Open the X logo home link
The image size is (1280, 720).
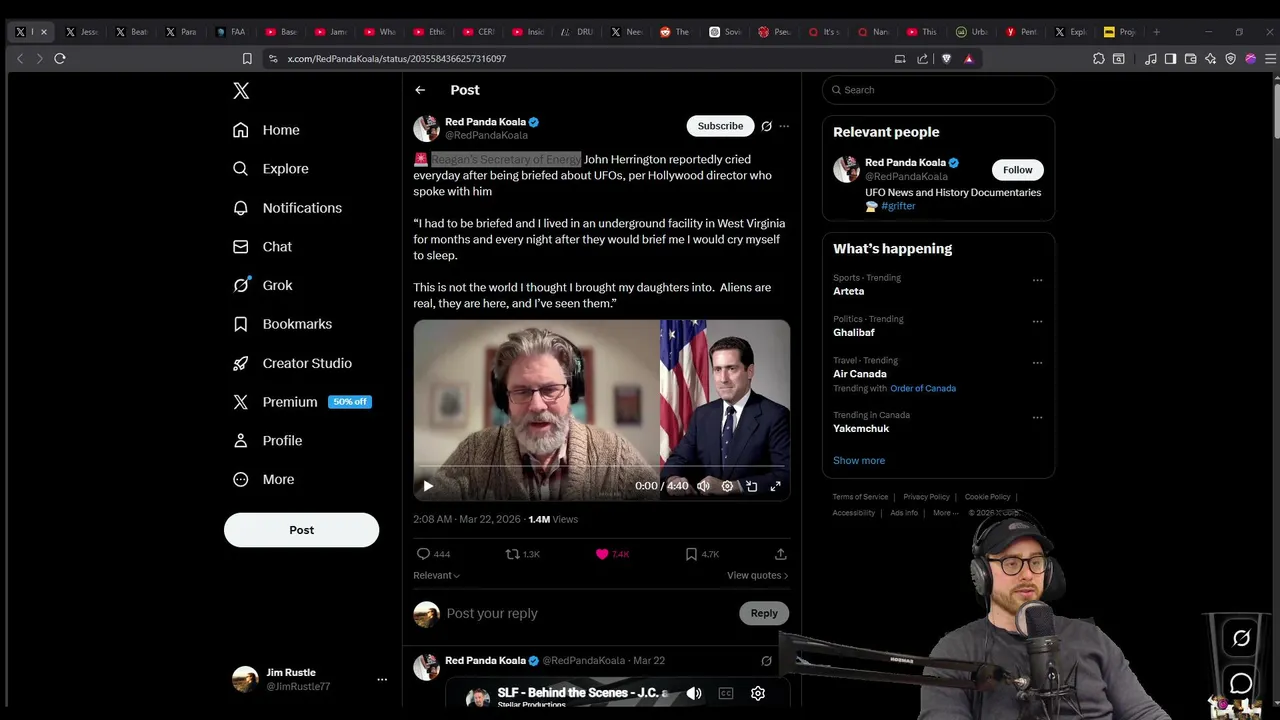[x=241, y=91]
